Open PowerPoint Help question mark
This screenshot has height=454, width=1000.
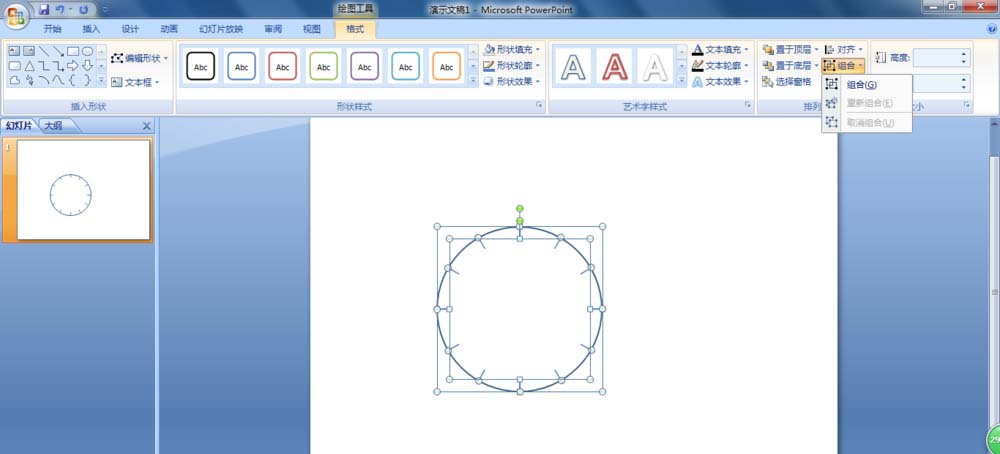(x=992, y=29)
